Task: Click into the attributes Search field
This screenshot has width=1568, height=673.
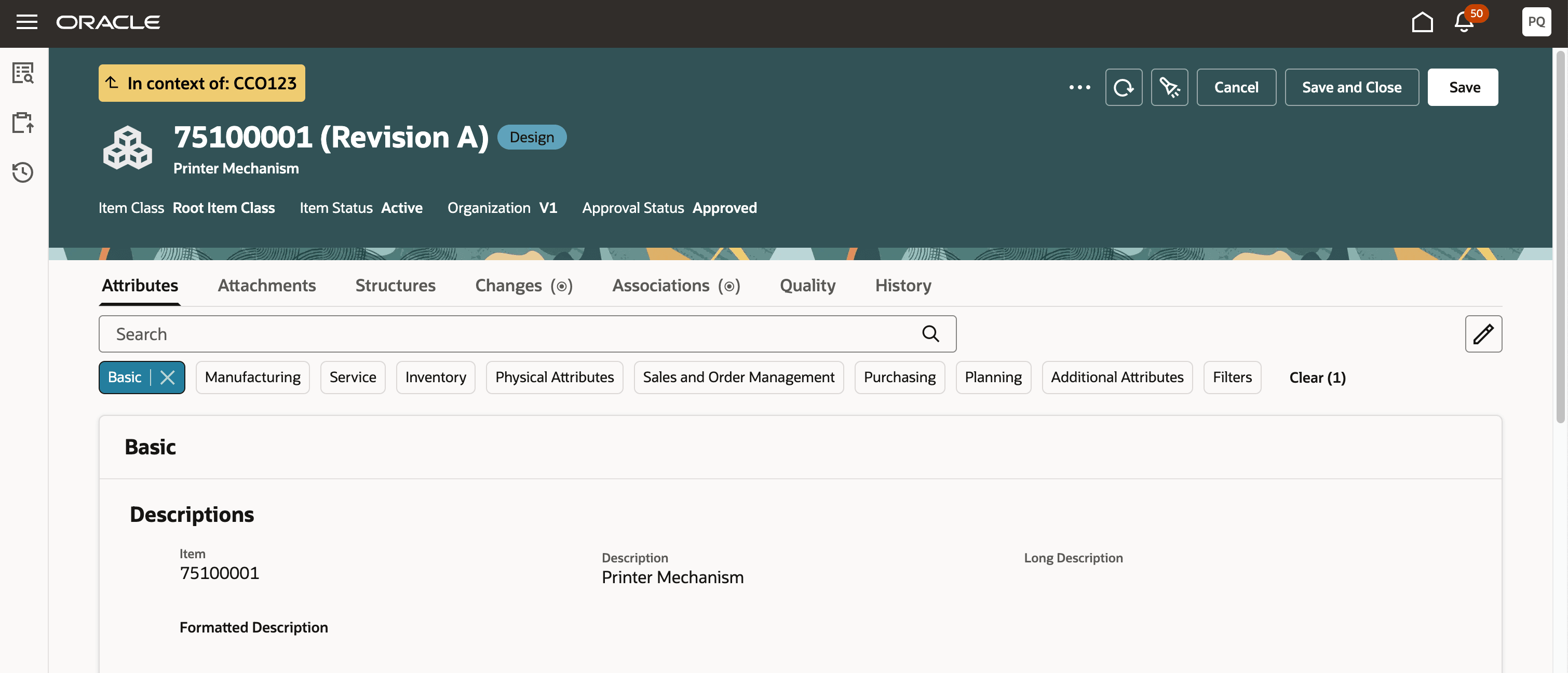Action: [x=511, y=334]
